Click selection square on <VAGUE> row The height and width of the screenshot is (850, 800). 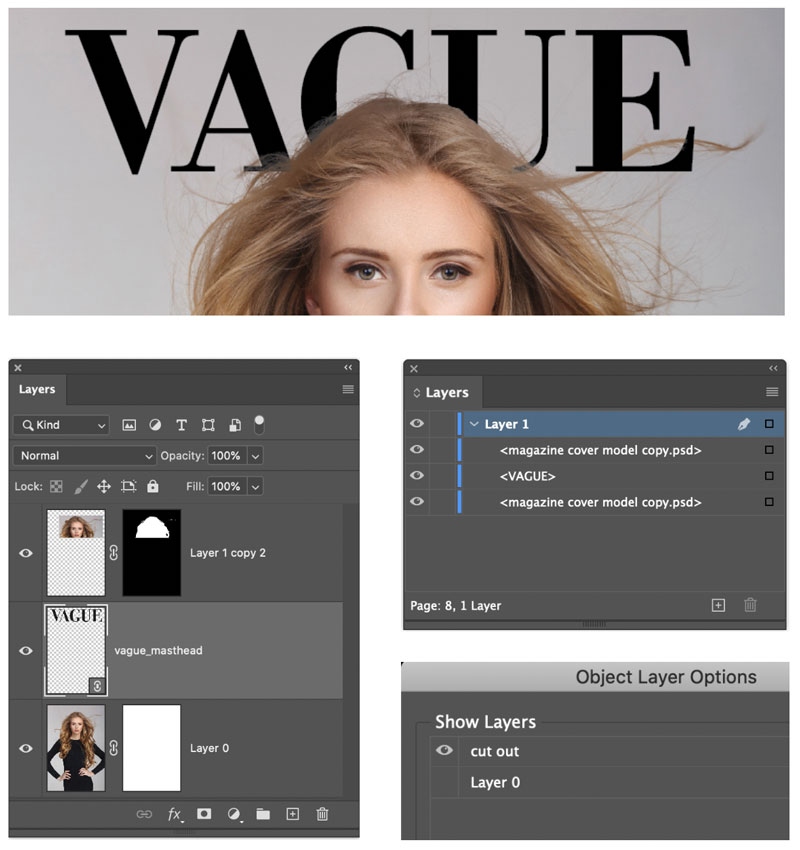pos(769,476)
